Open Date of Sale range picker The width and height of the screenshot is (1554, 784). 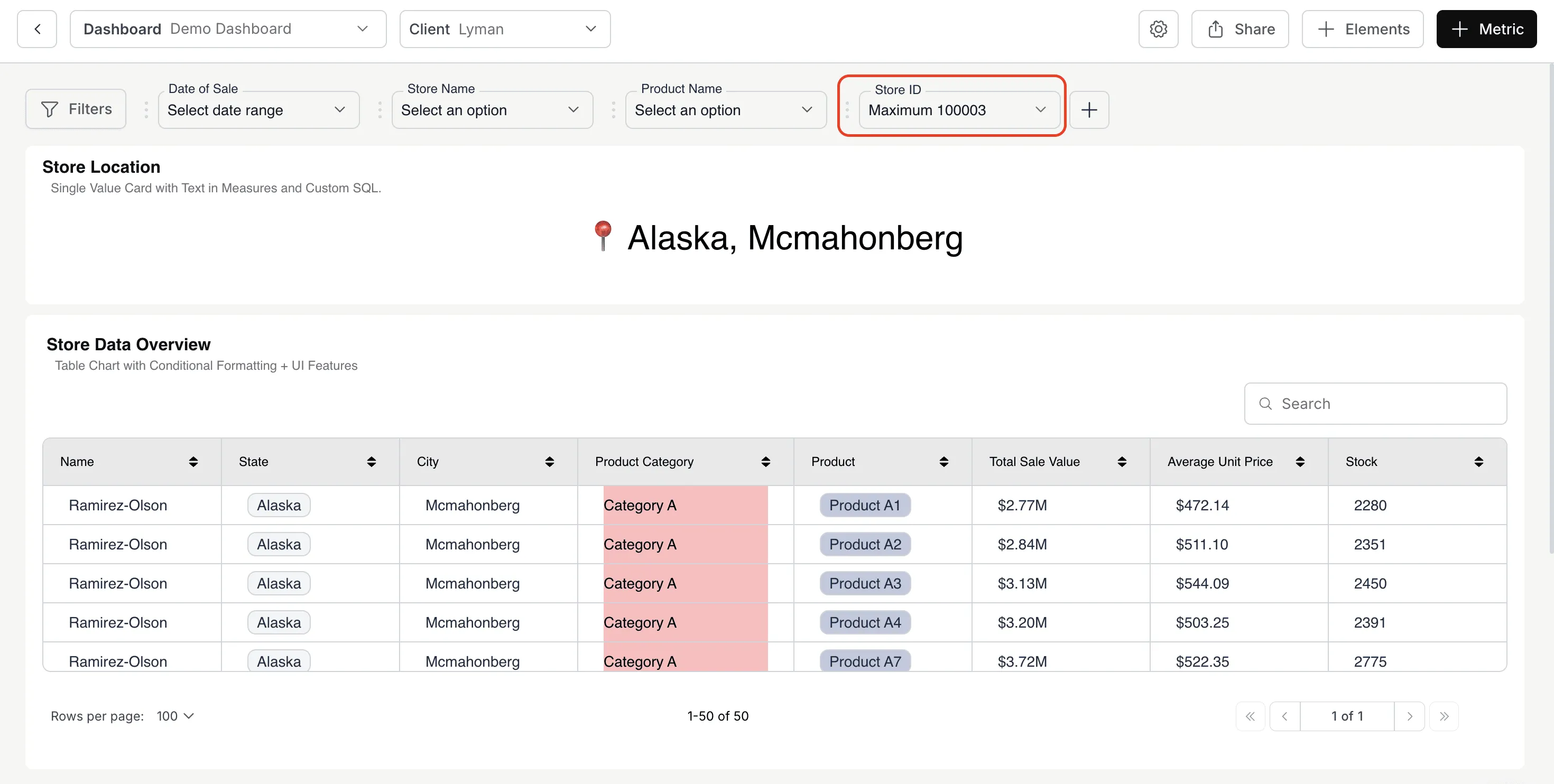(x=259, y=110)
